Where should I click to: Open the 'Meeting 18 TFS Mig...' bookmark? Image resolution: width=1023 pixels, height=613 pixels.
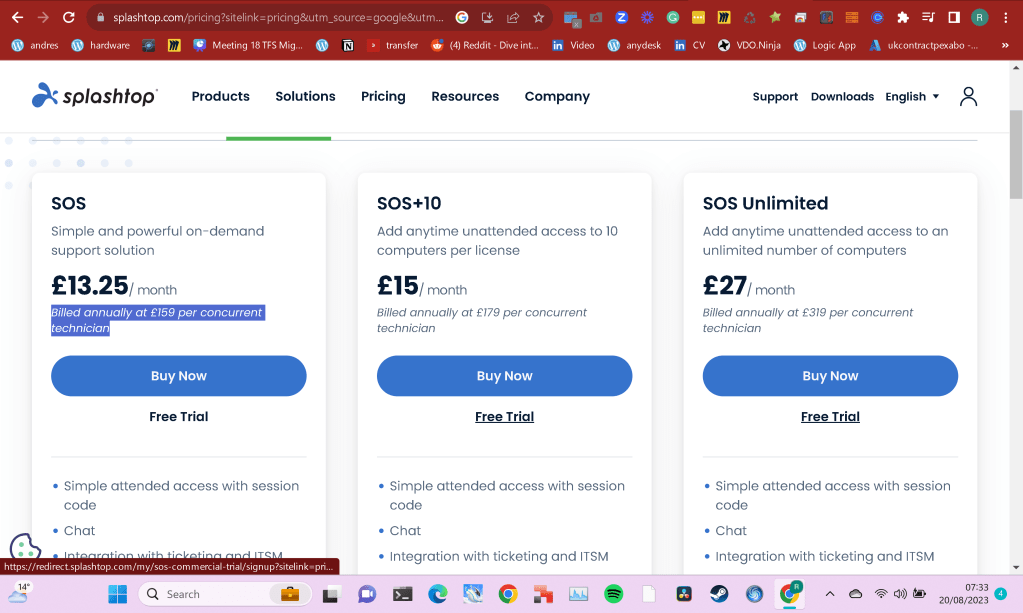click(249, 45)
